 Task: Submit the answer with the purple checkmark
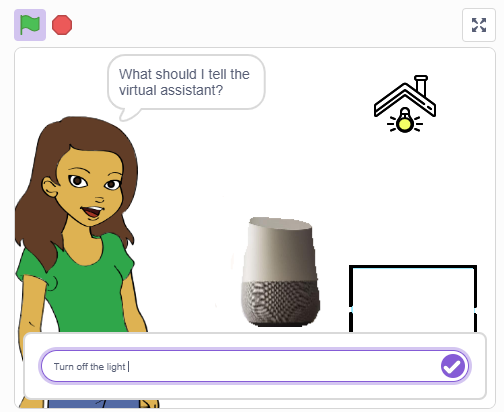point(453,366)
